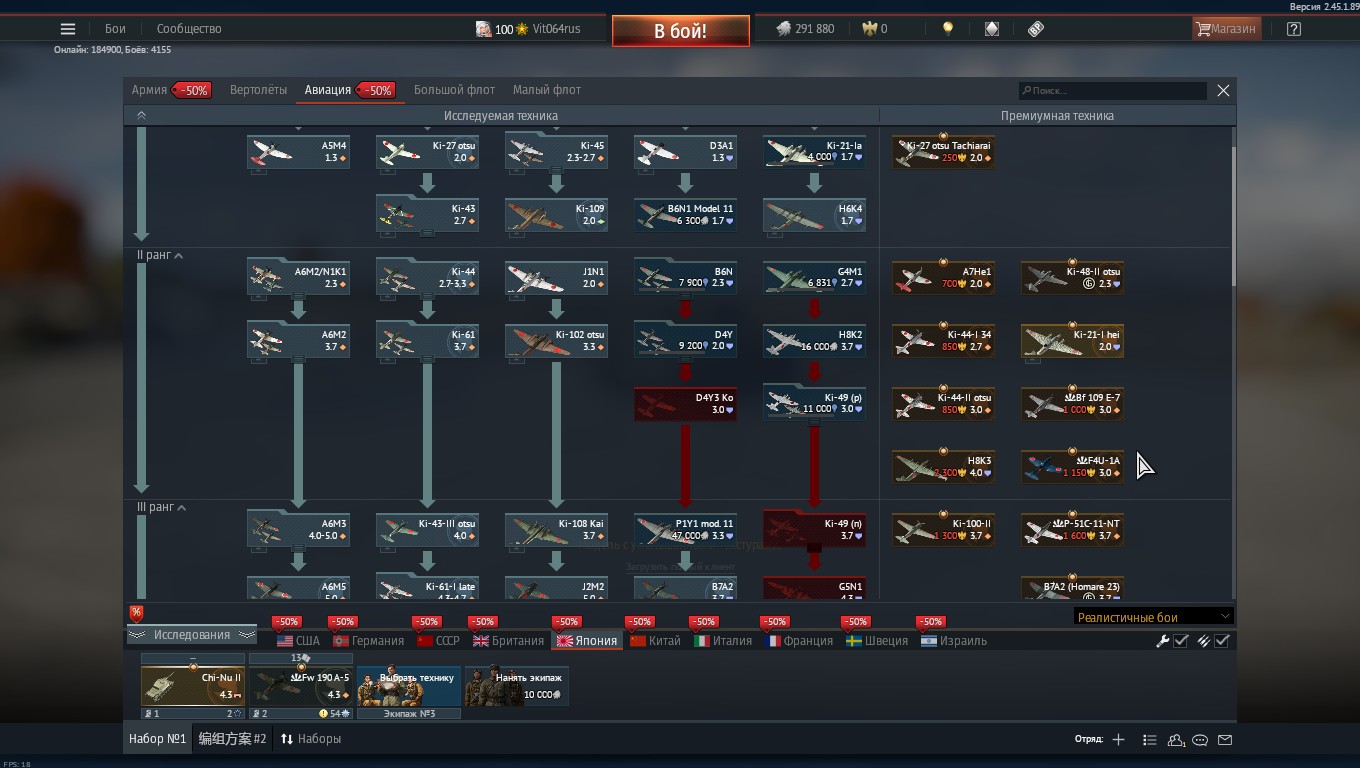Select the СССР nation tab
Viewport: 1360px width, 768px height.
(438, 641)
